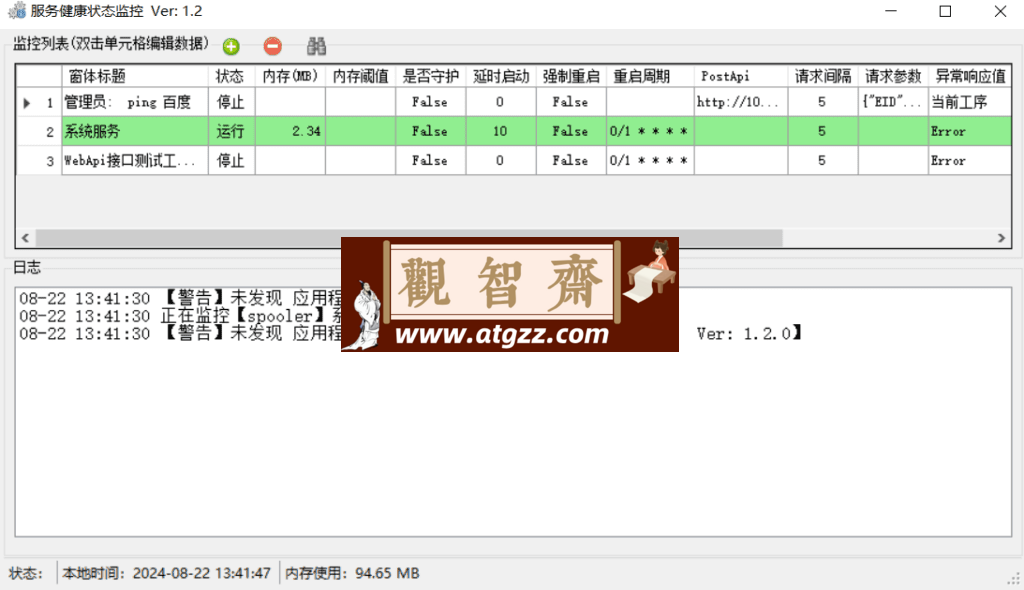Click the horizontal scrollbar left arrow
The image size is (1024, 590).
click(x=25, y=238)
